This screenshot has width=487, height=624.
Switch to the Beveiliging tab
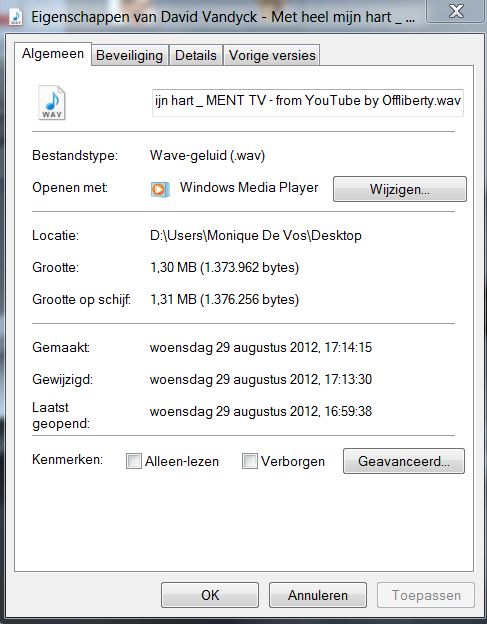130,55
